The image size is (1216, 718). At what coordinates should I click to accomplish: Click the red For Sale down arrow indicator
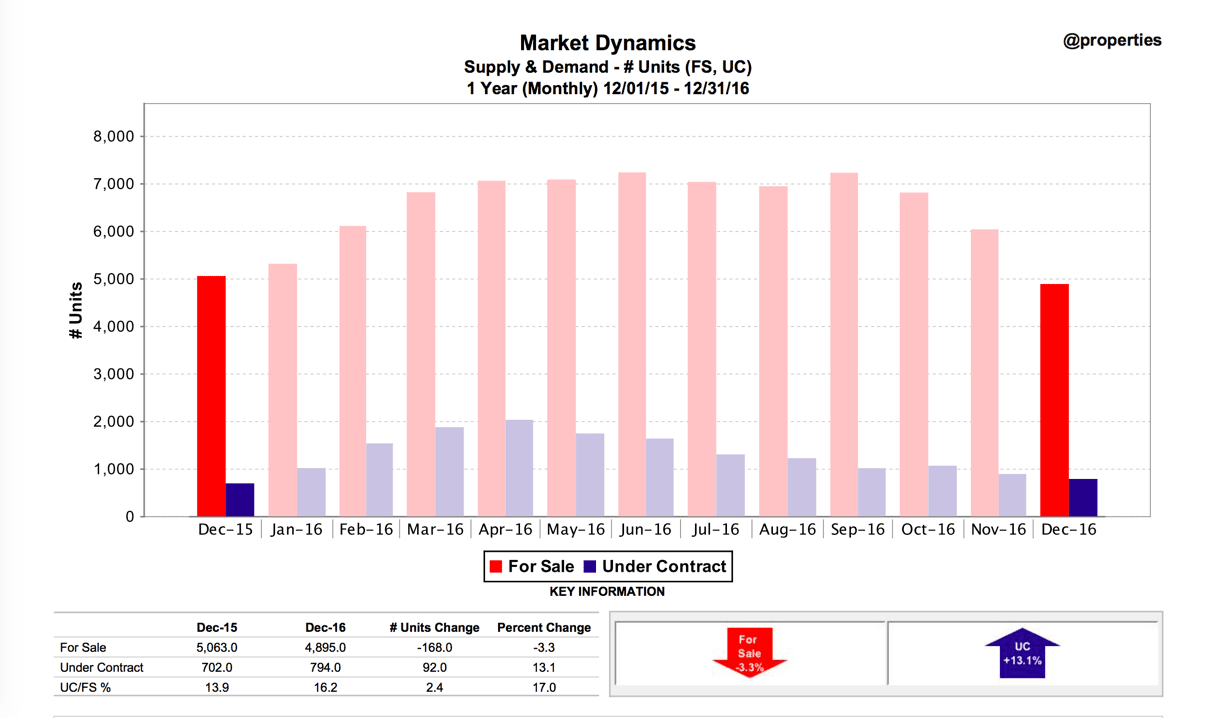pos(749,652)
